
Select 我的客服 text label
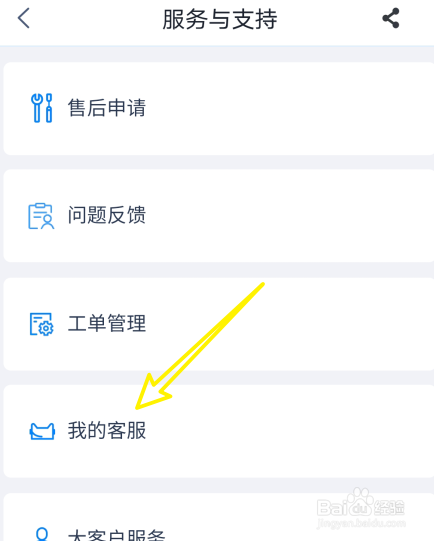(107, 431)
